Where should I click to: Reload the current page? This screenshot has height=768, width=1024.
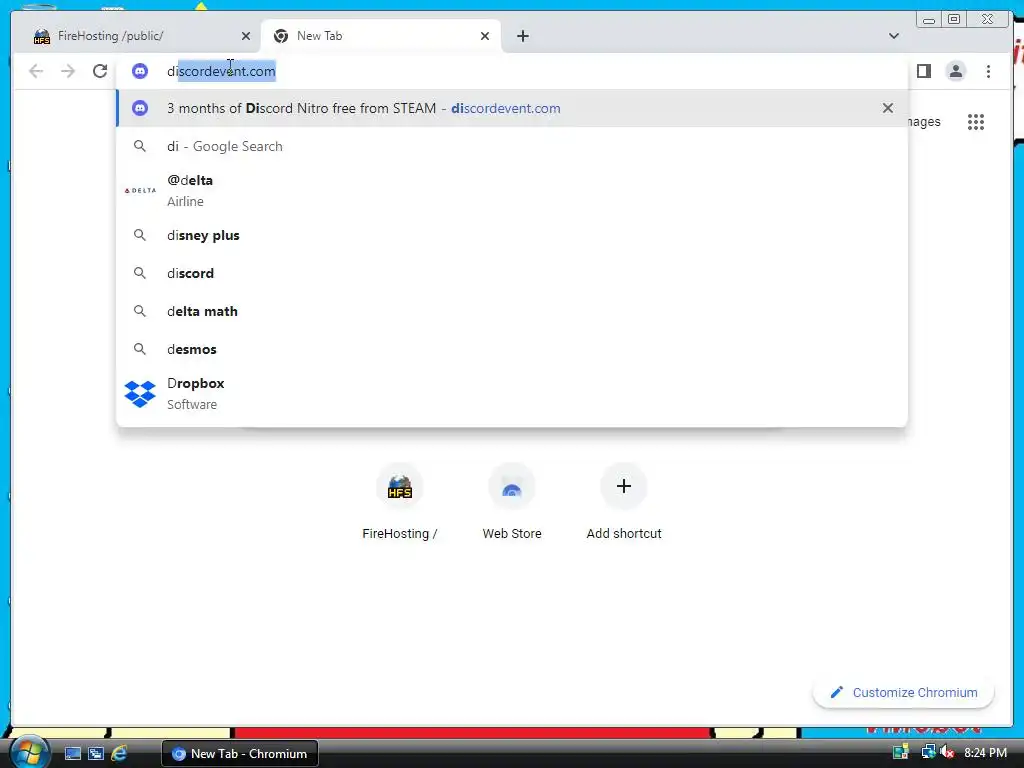(100, 71)
